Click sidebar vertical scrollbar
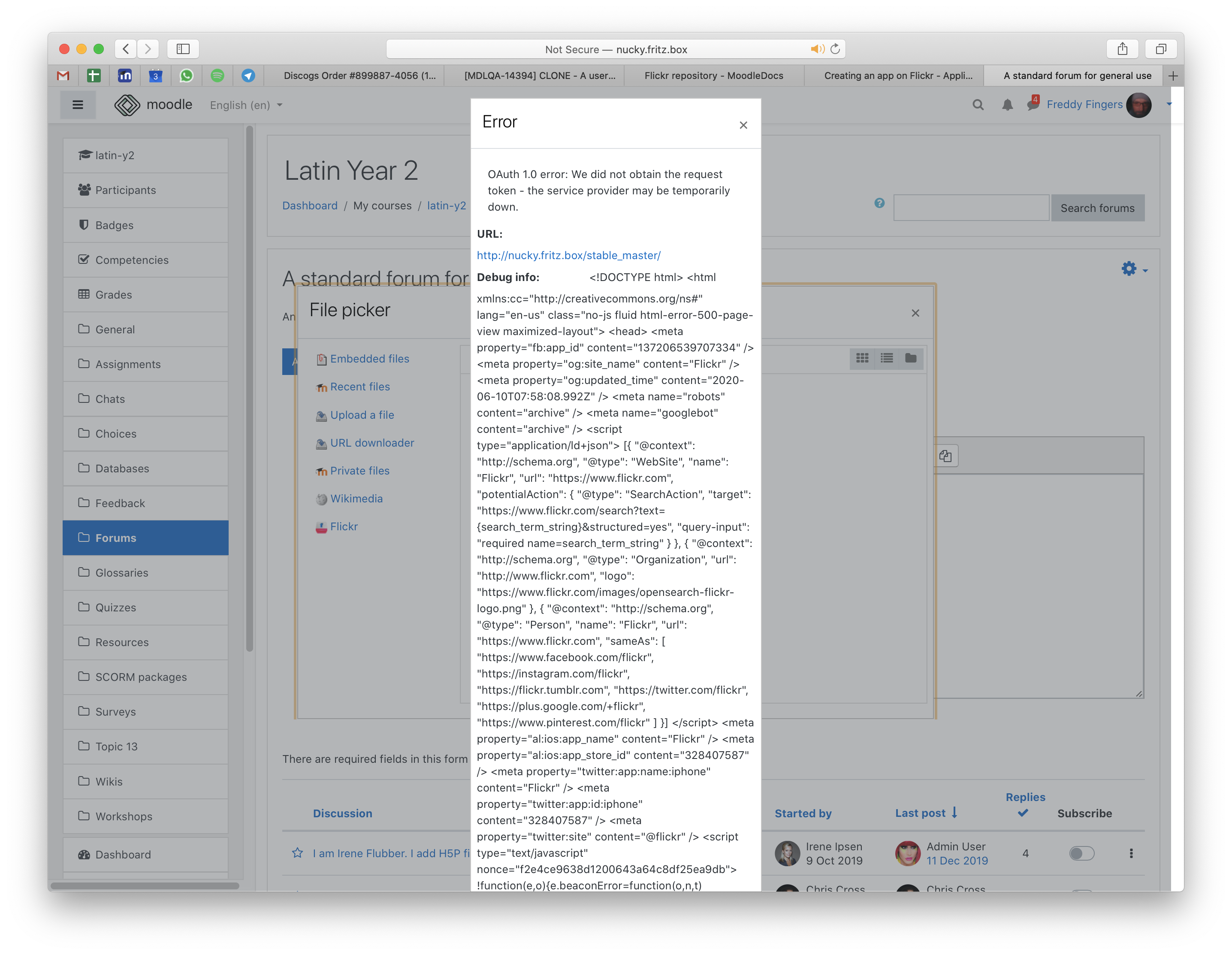The height and width of the screenshot is (955, 1232). click(249, 389)
